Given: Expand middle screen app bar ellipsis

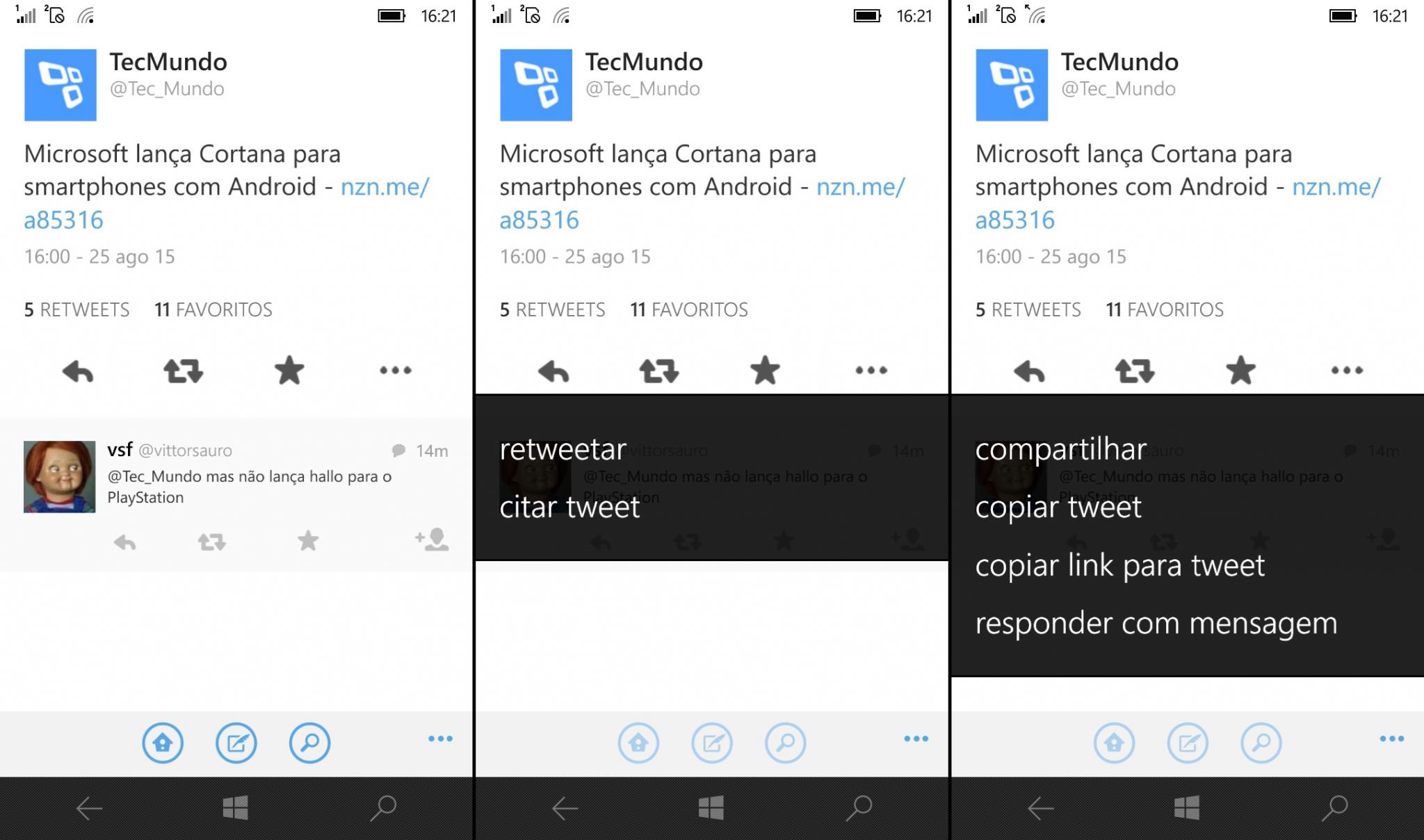Looking at the screenshot, I should pyautogui.click(x=916, y=738).
